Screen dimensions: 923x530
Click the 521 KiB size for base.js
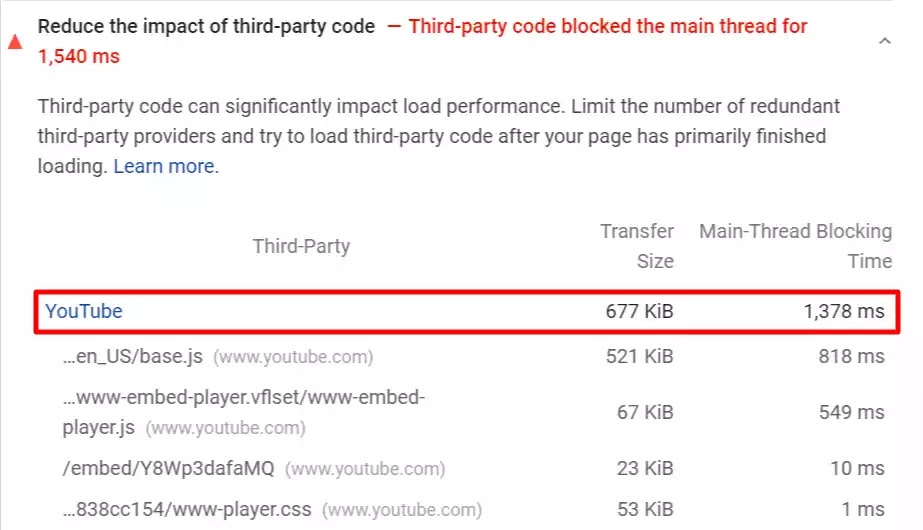(640, 356)
